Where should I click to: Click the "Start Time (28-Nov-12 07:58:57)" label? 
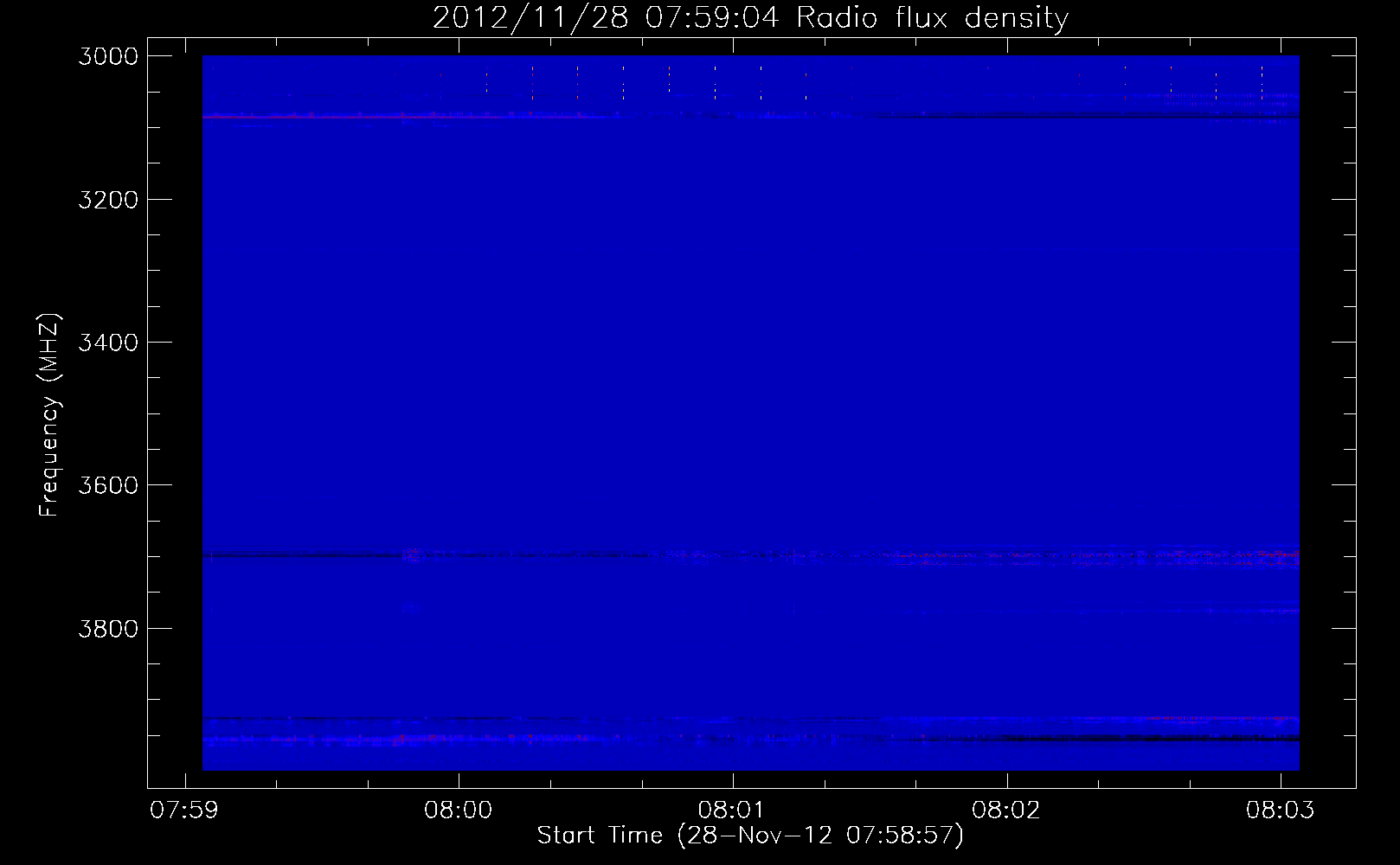tap(750, 836)
